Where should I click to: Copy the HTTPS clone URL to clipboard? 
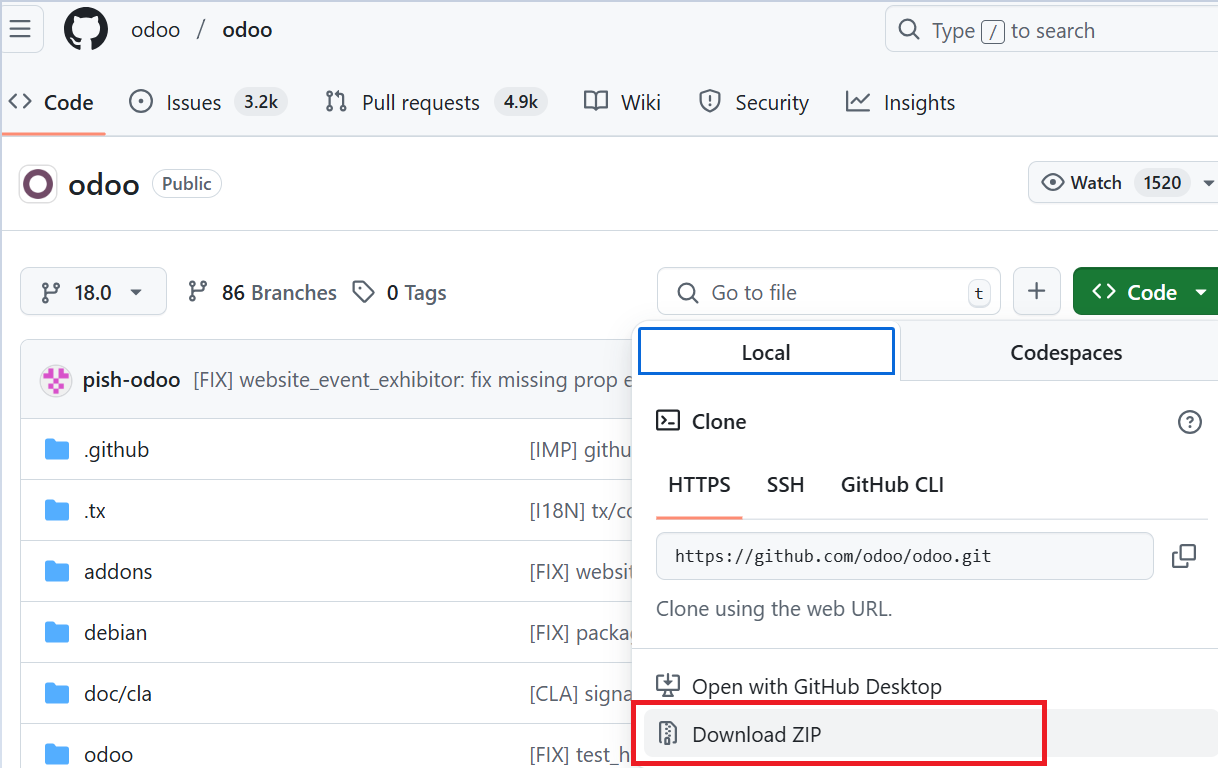coord(1184,556)
